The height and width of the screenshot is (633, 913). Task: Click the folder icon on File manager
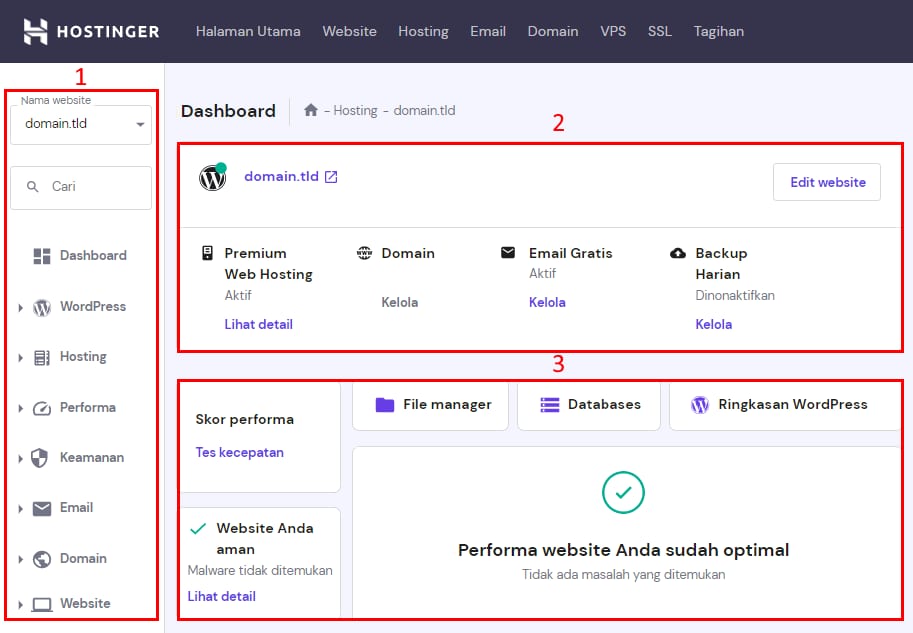[x=385, y=405]
